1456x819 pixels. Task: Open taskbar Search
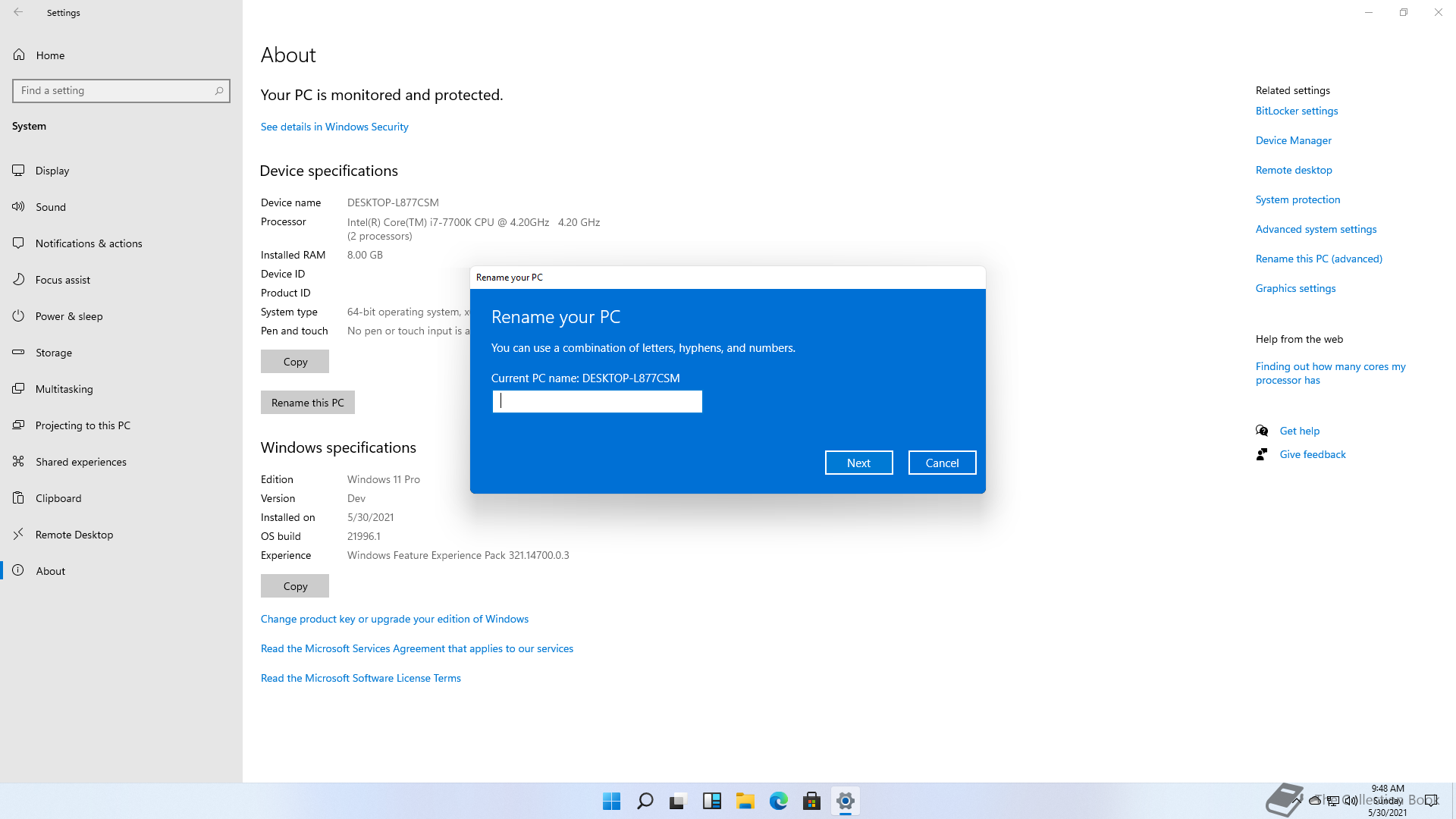pos(645,801)
